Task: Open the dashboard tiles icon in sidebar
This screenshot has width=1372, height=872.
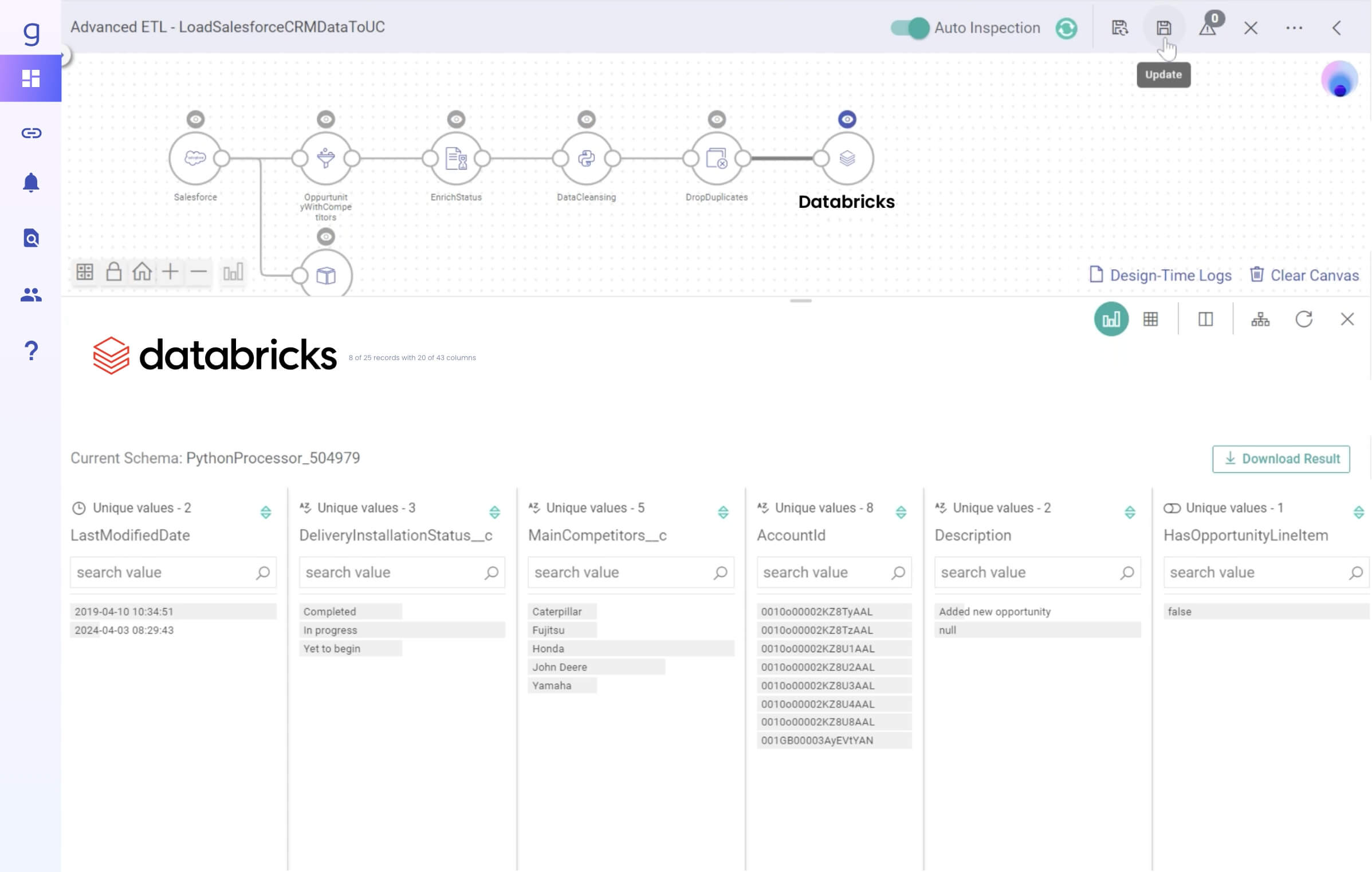Action: (30, 78)
